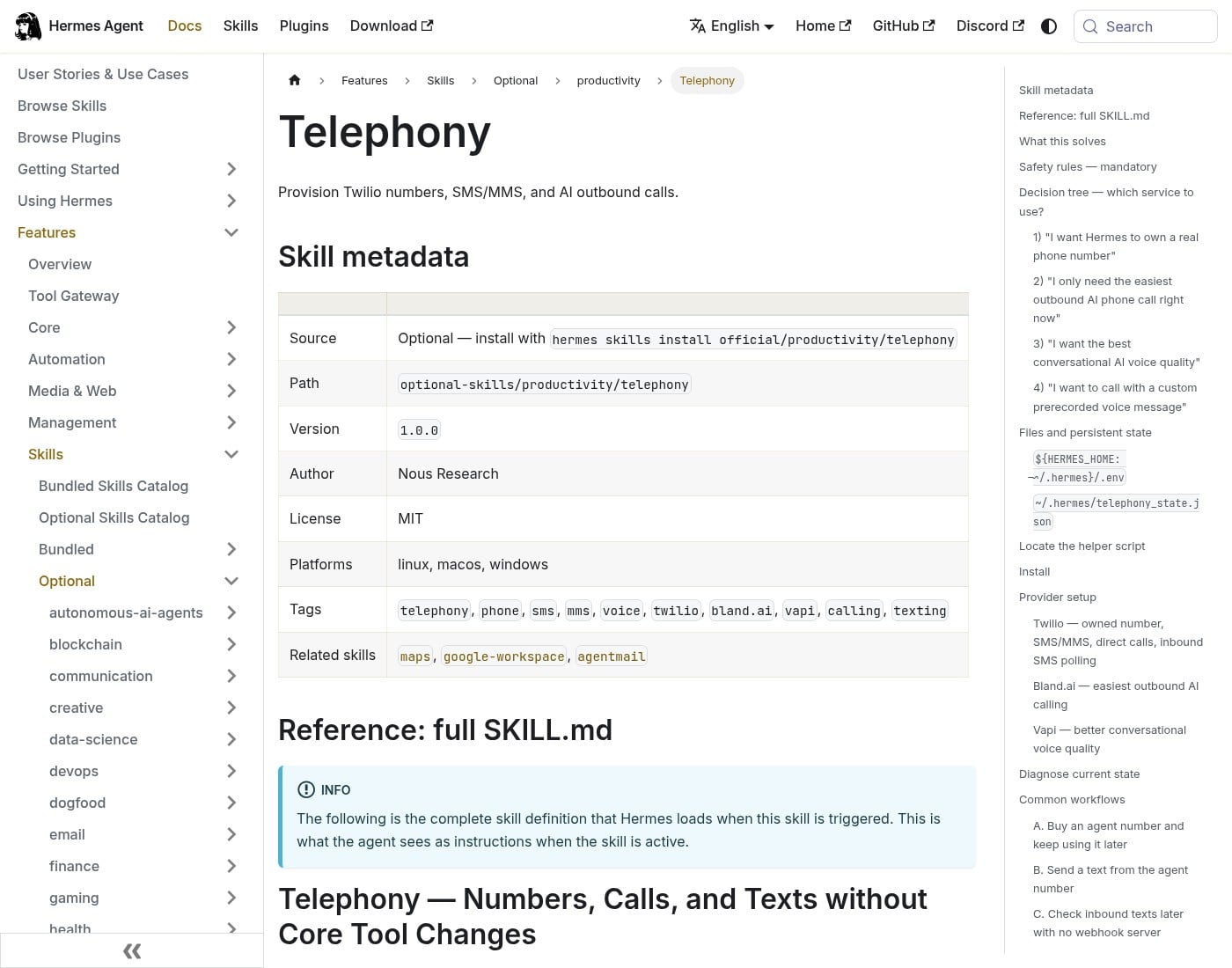Collapse the Features sidebar section
The height and width of the screenshot is (968, 1232).
pos(231,232)
